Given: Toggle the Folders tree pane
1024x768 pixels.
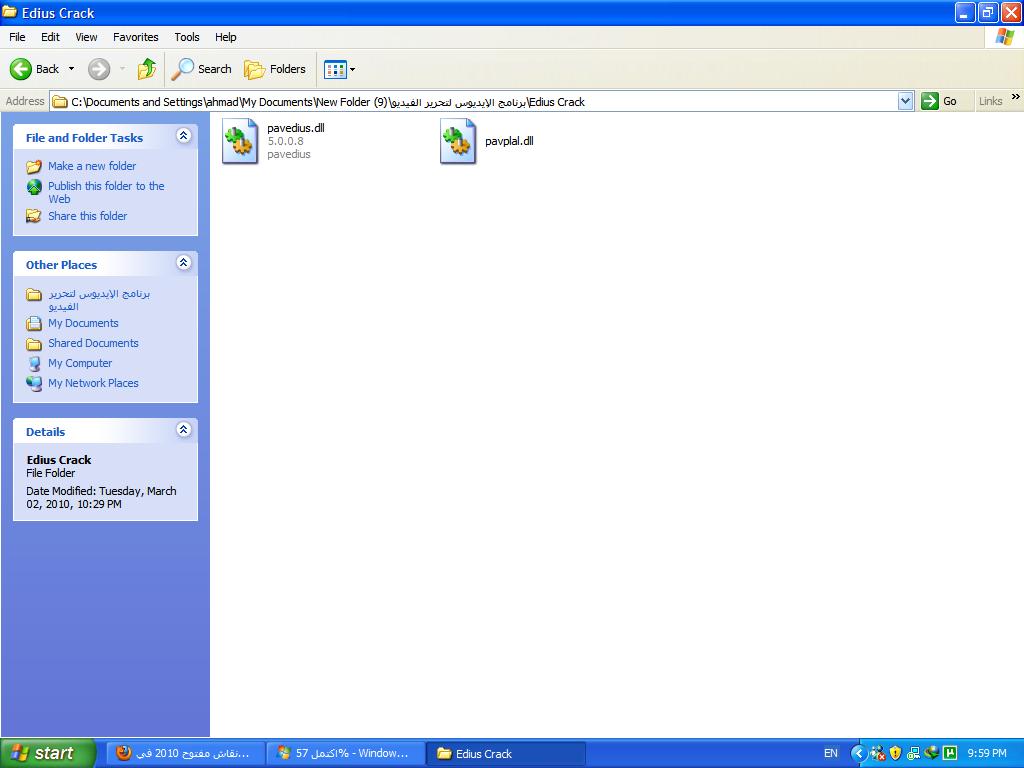Looking at the screenshot, I should (x=275, y=69).
